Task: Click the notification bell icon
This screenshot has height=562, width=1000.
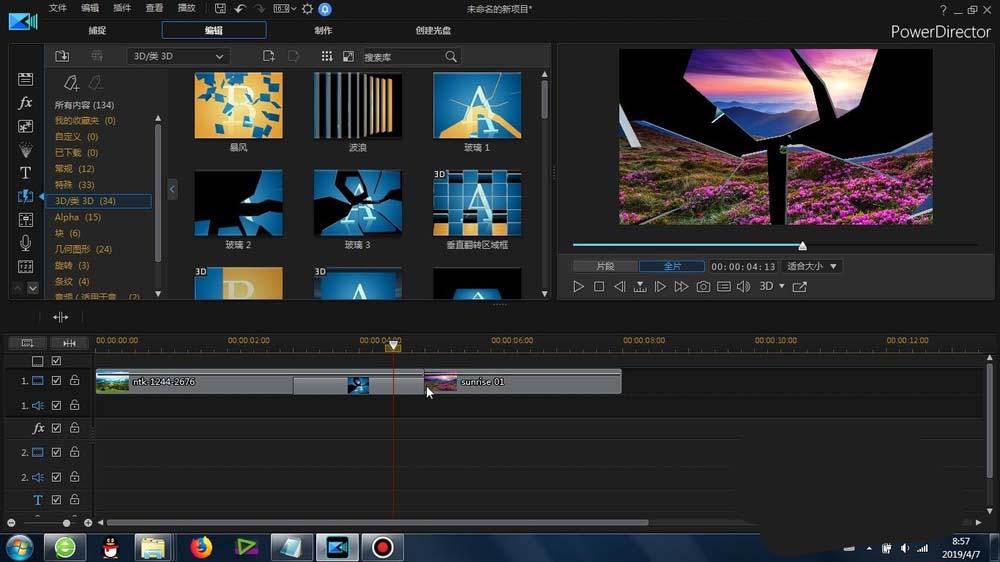Action: pyautogui.click(x=325, y=9)
